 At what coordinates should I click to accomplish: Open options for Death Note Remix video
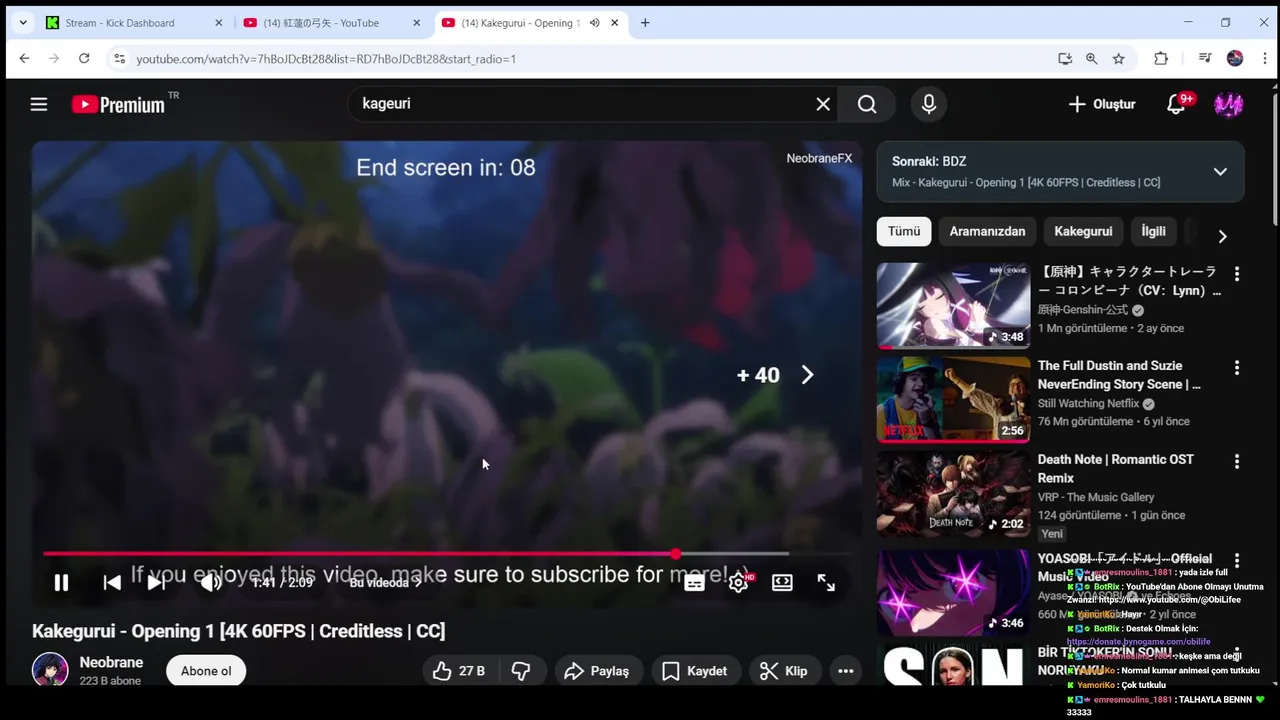(1237, 462)
